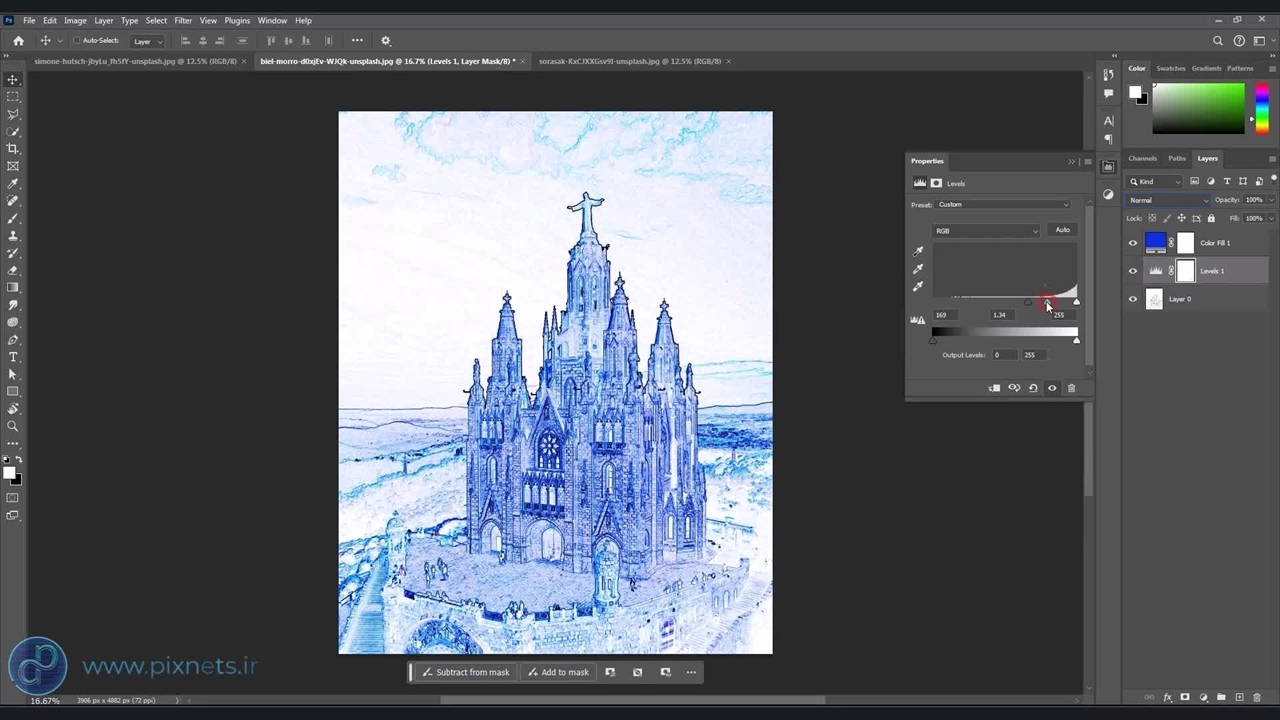Image resolution: width=1280 pixels, height=720 pixels.
Task: Clip Levels adjustment to layer below
Action: (994, 388)
